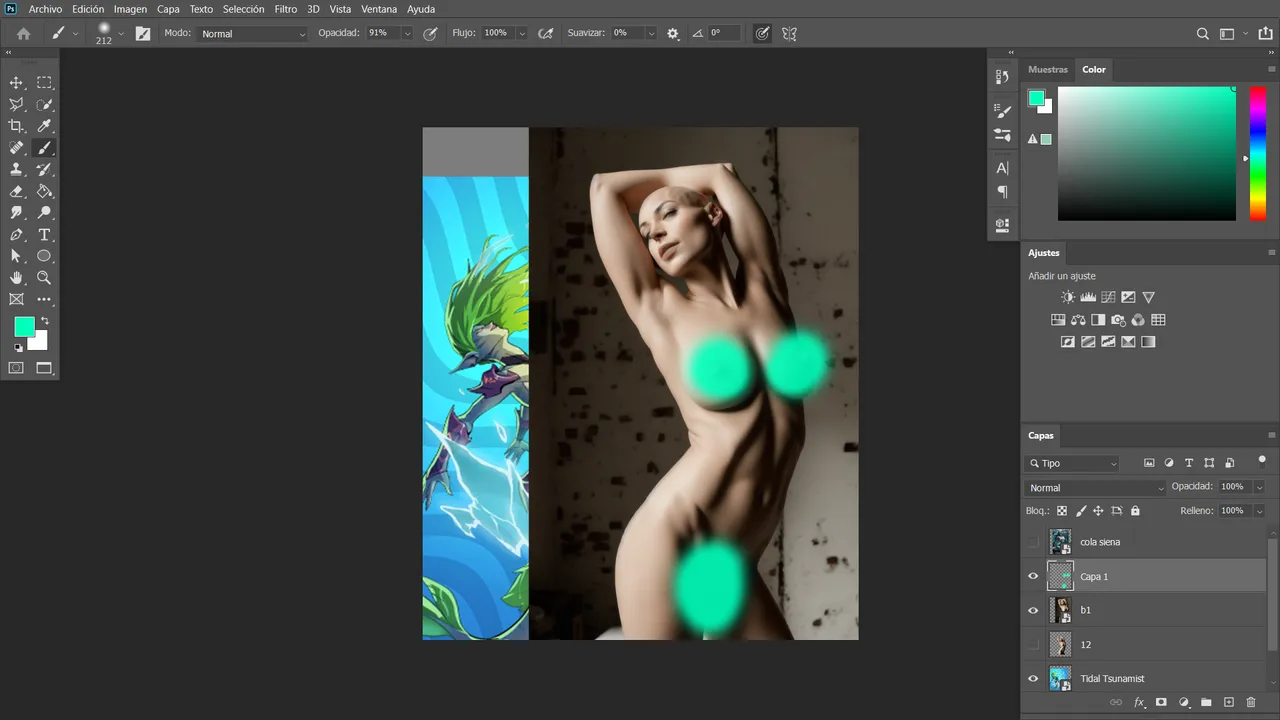Select the Quick Selection tool
The image size is (1280, 720).
pyautogui.click(x=44, y=104)
